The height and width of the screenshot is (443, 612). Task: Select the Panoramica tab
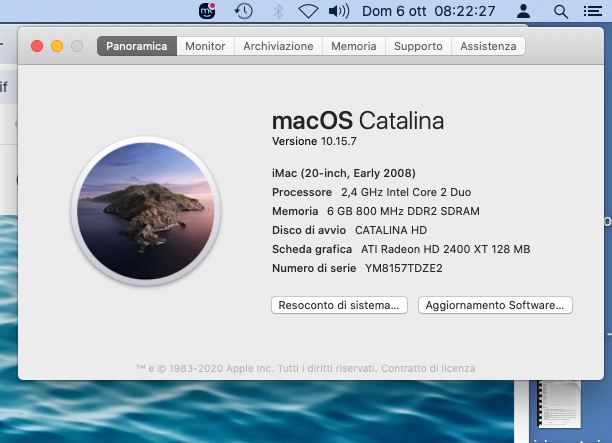(x=137, y=46)
